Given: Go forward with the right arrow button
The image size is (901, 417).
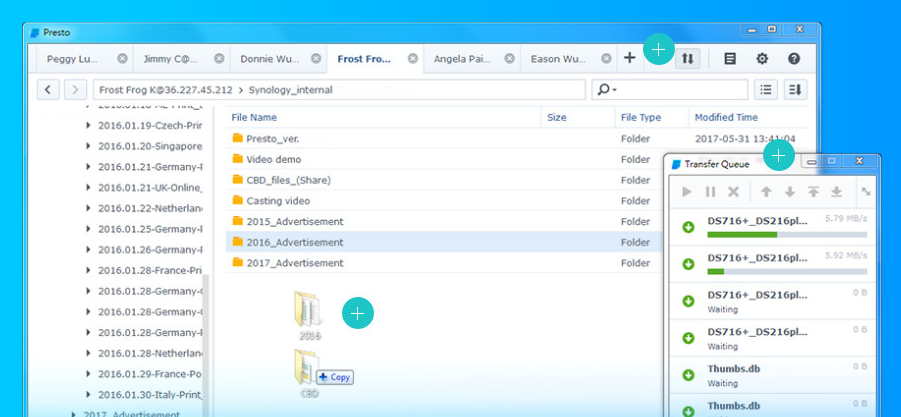Looking at the screenshot, I should click(x=75, y=90).
